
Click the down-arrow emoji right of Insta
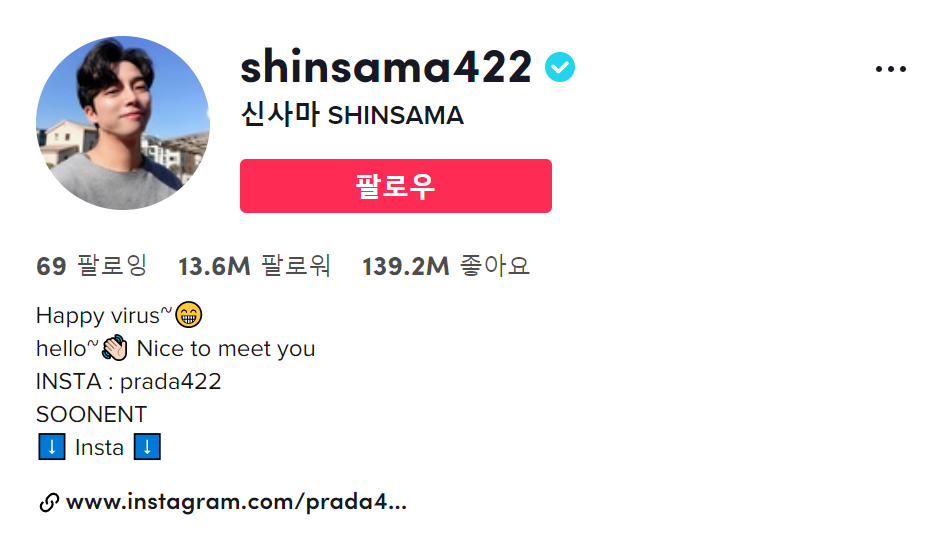(x=146, y=447)
